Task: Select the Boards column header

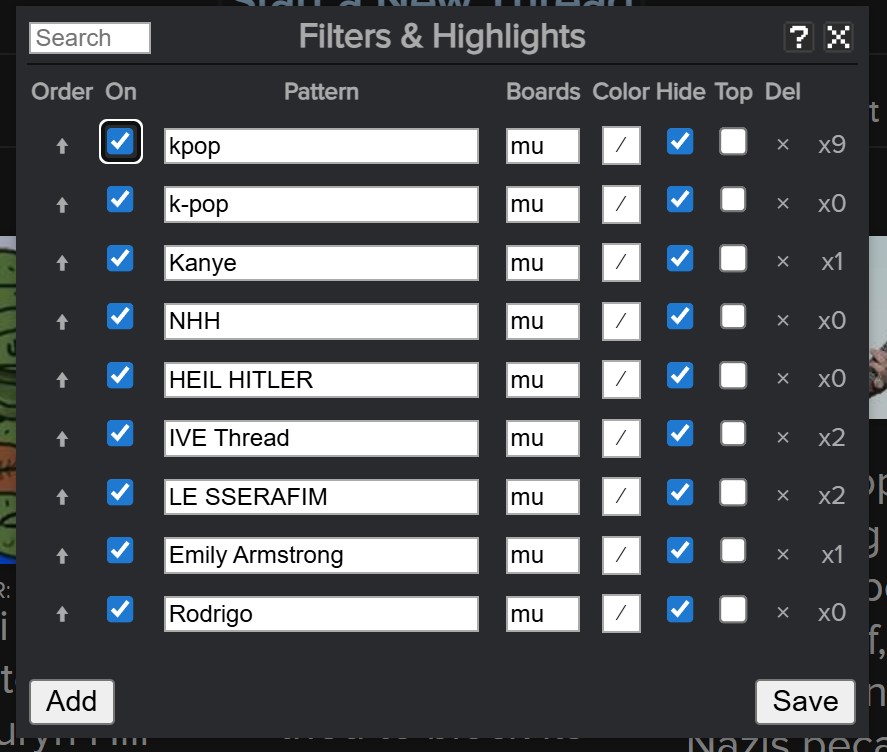Action: point(543,92)
